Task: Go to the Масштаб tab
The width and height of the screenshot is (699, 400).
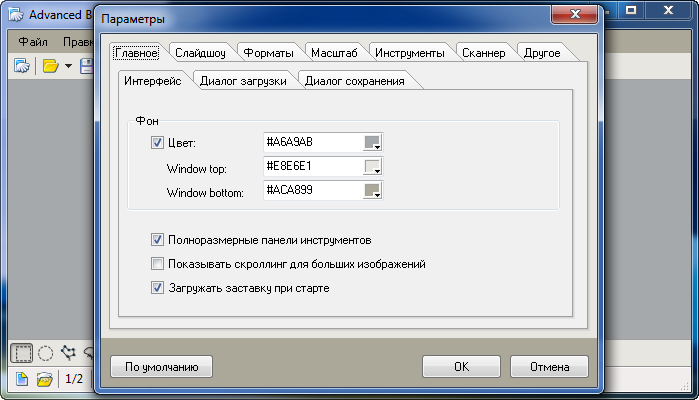Action: tap(334, 53)
